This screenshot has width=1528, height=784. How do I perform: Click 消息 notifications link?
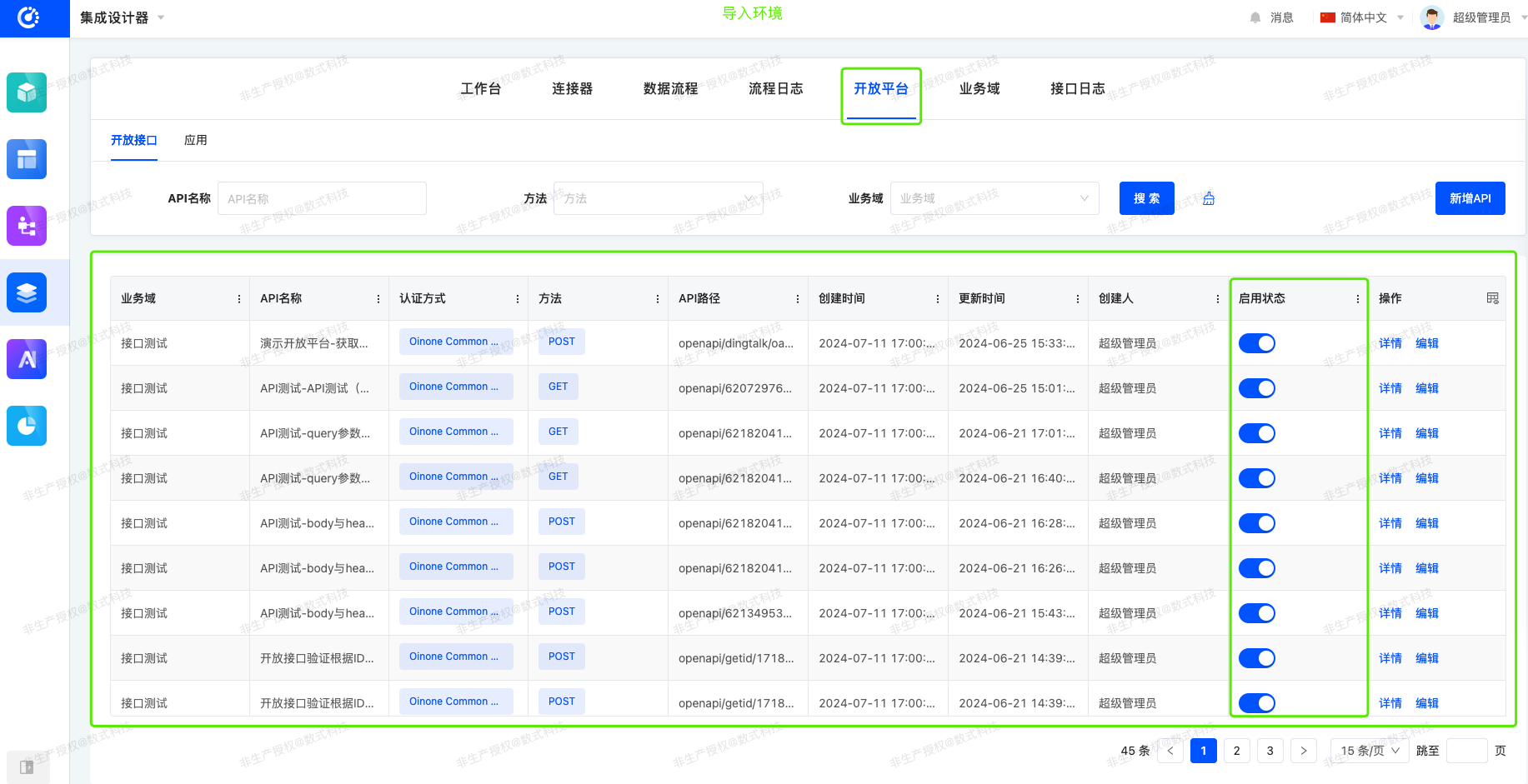[1282, 17]
